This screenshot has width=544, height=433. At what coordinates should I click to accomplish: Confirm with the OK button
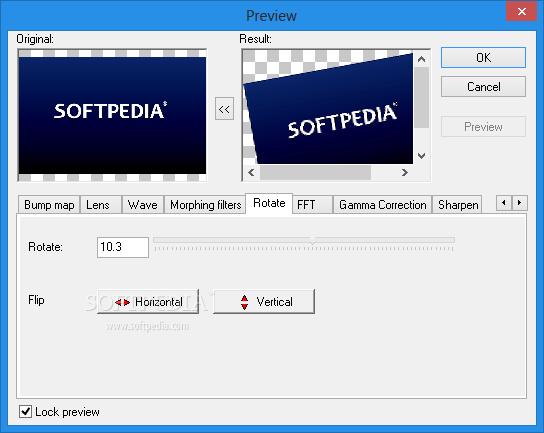pyautogui.click(x=483, y=58)
